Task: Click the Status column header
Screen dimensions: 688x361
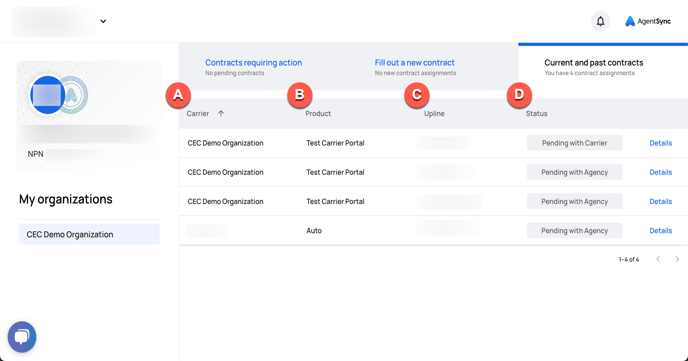Action: pyautogui.click(x=536, y=114)
